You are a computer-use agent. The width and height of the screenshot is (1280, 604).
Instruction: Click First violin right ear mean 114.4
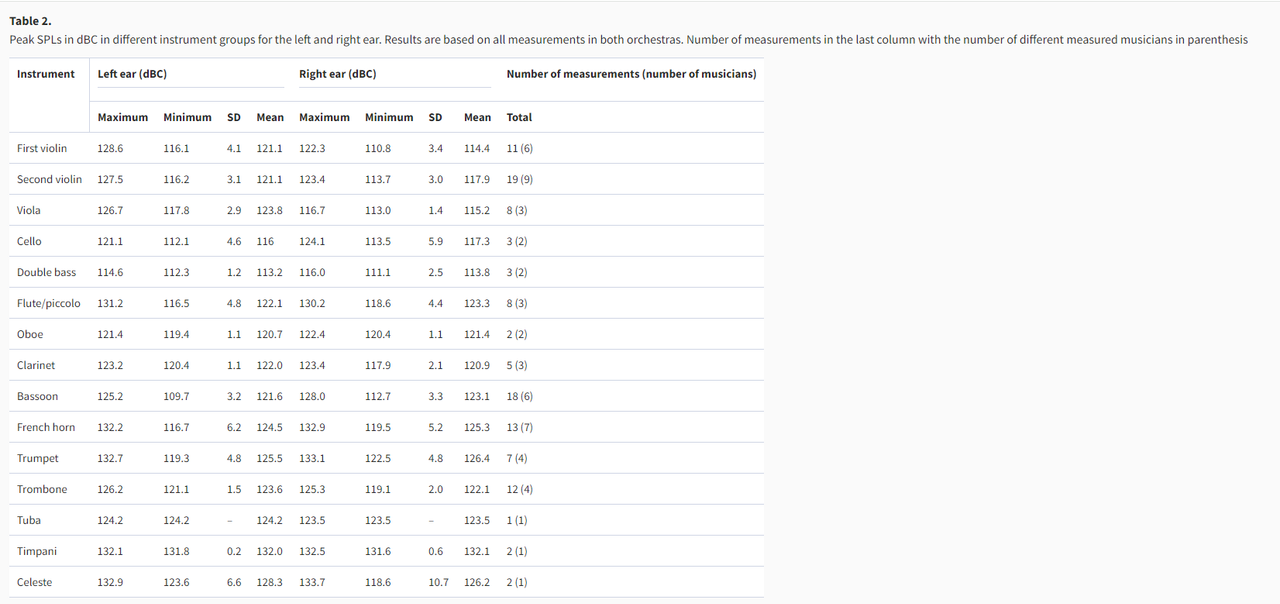point(477,148)
